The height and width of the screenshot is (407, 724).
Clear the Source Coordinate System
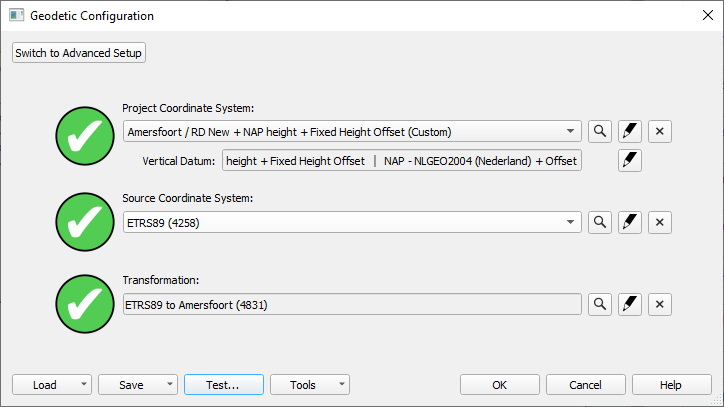[659, 223]
